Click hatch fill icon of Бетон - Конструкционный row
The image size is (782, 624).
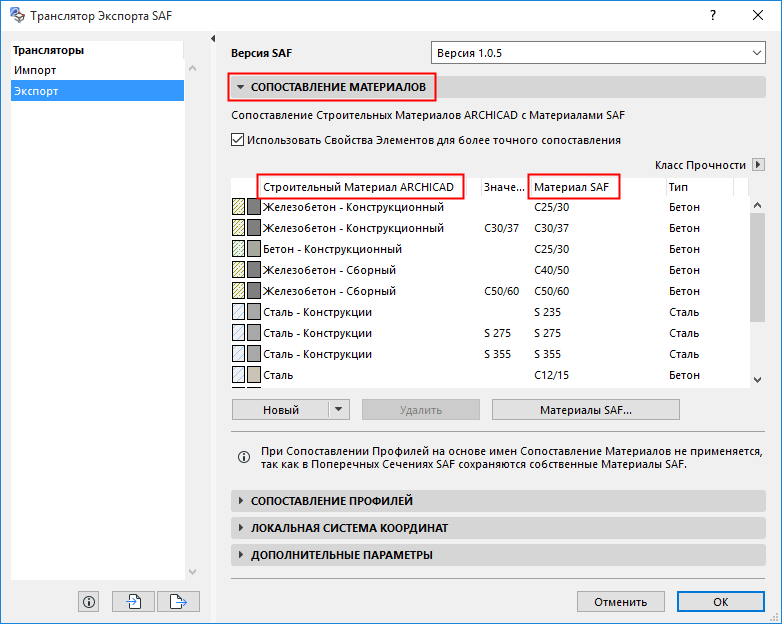click(238, 249)
